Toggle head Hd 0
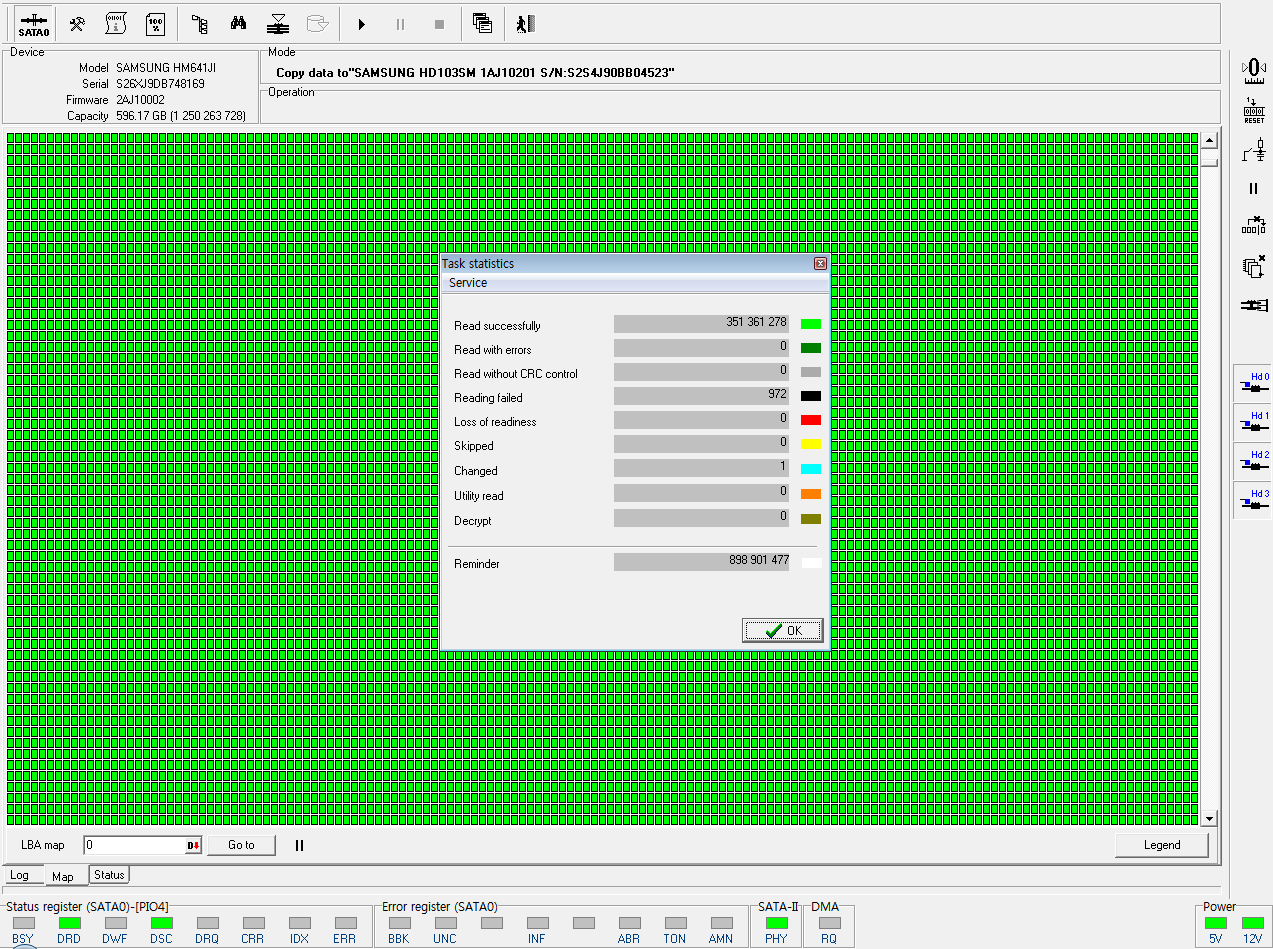The height and width of the screenshot is (949, 1273). click(1254, 382)
